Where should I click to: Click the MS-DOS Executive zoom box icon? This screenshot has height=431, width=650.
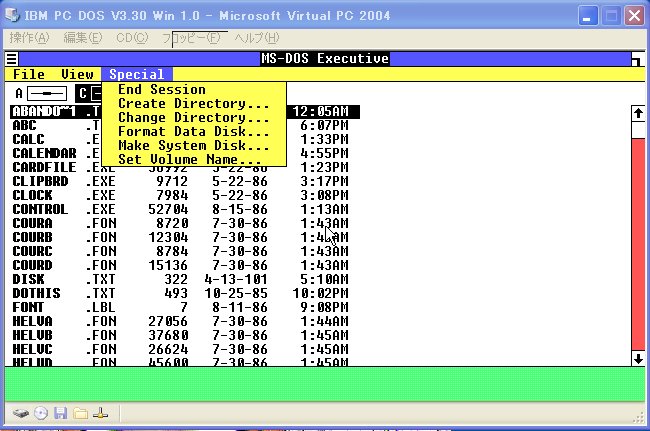[637, 59]
